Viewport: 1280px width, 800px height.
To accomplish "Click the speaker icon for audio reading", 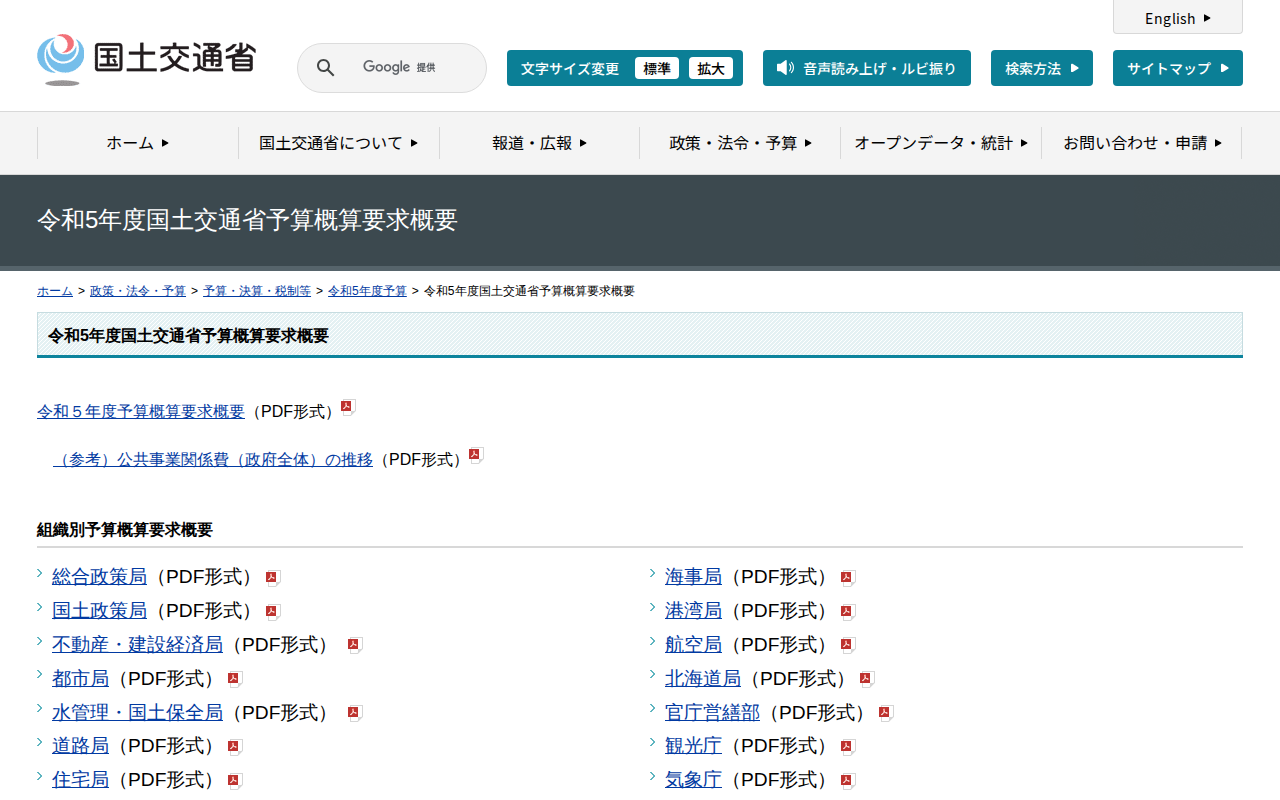I will point(785,68).
